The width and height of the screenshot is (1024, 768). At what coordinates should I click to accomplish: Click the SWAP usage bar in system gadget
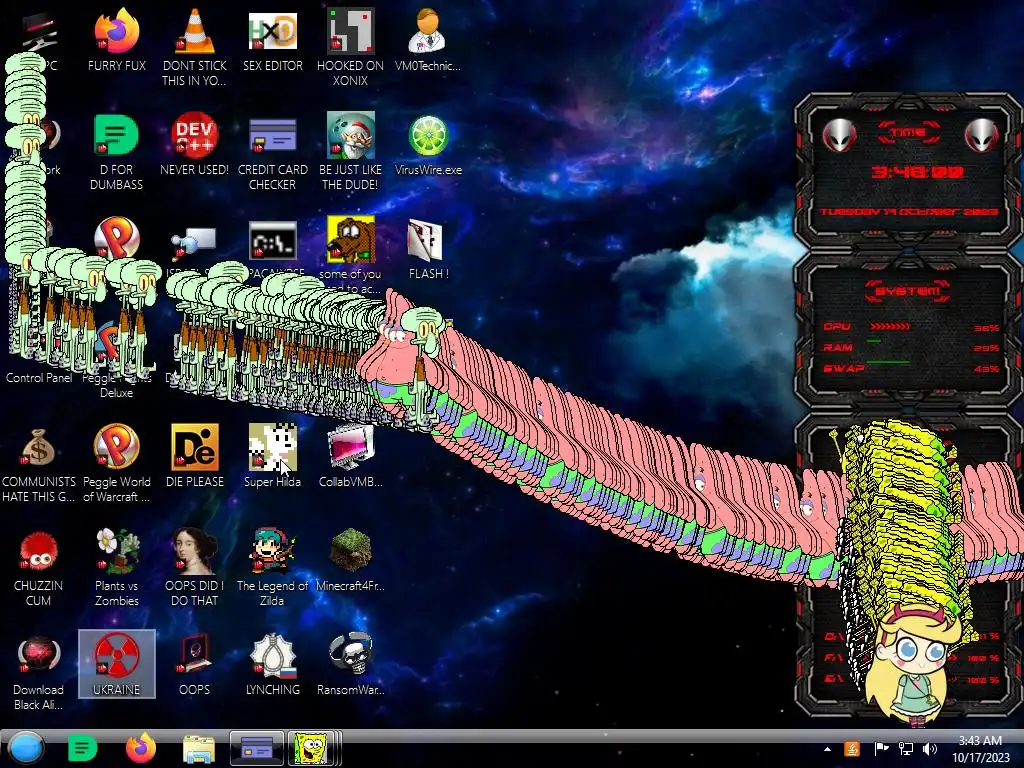[888, 361]
